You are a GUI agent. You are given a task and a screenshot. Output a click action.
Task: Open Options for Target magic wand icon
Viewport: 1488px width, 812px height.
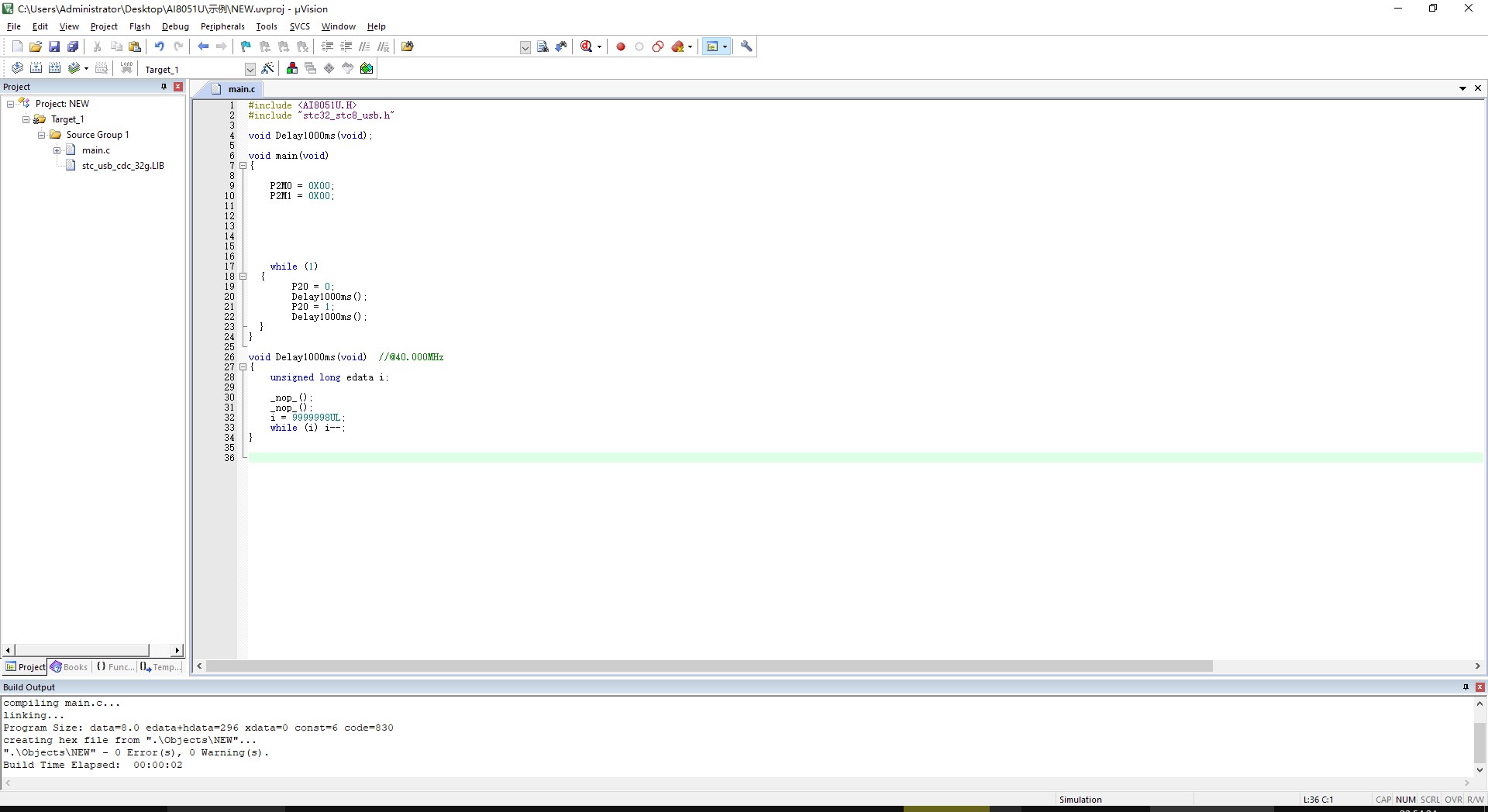tap(268, 68)
